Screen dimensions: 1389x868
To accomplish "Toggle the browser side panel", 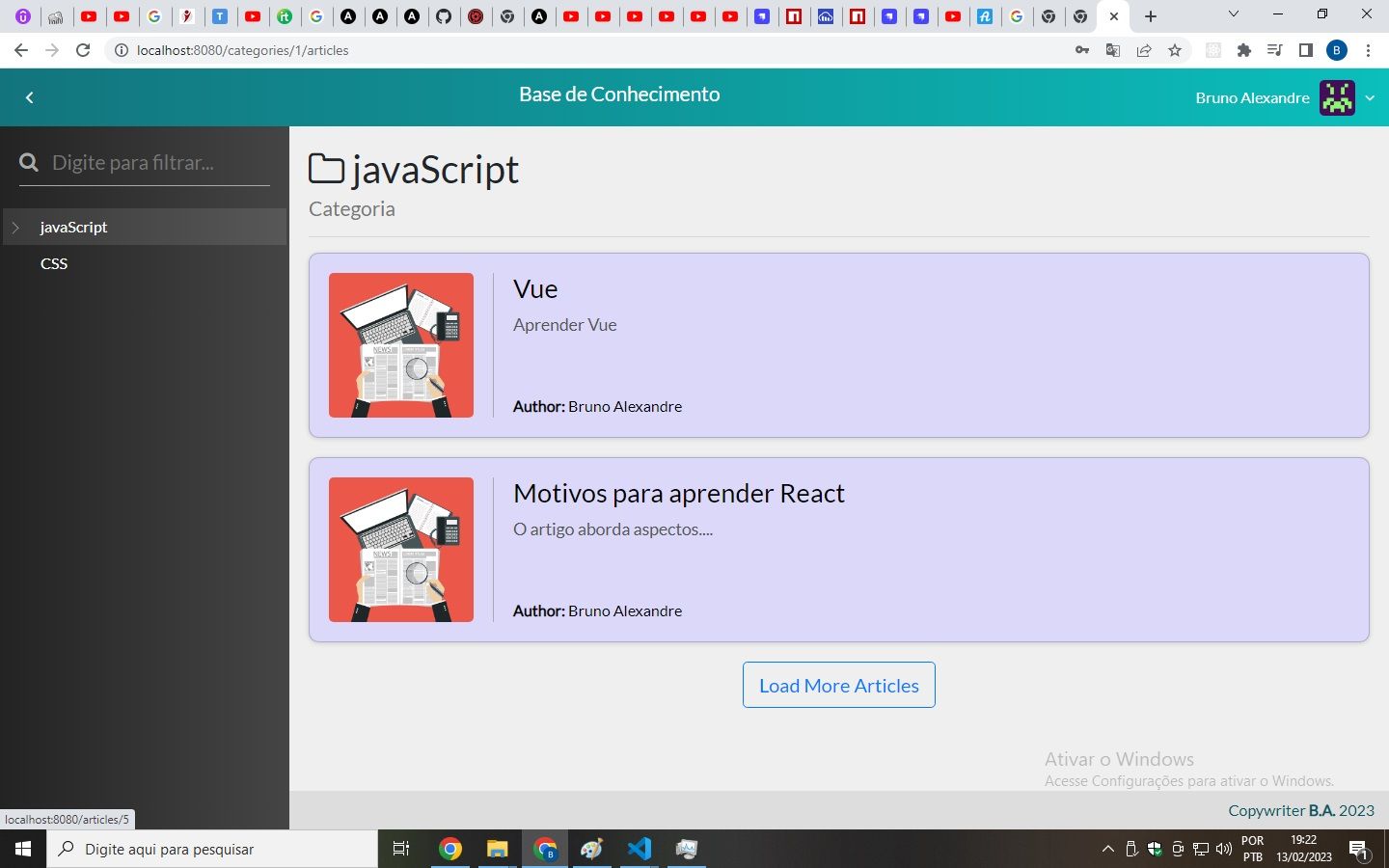I will click(1306, 50).
